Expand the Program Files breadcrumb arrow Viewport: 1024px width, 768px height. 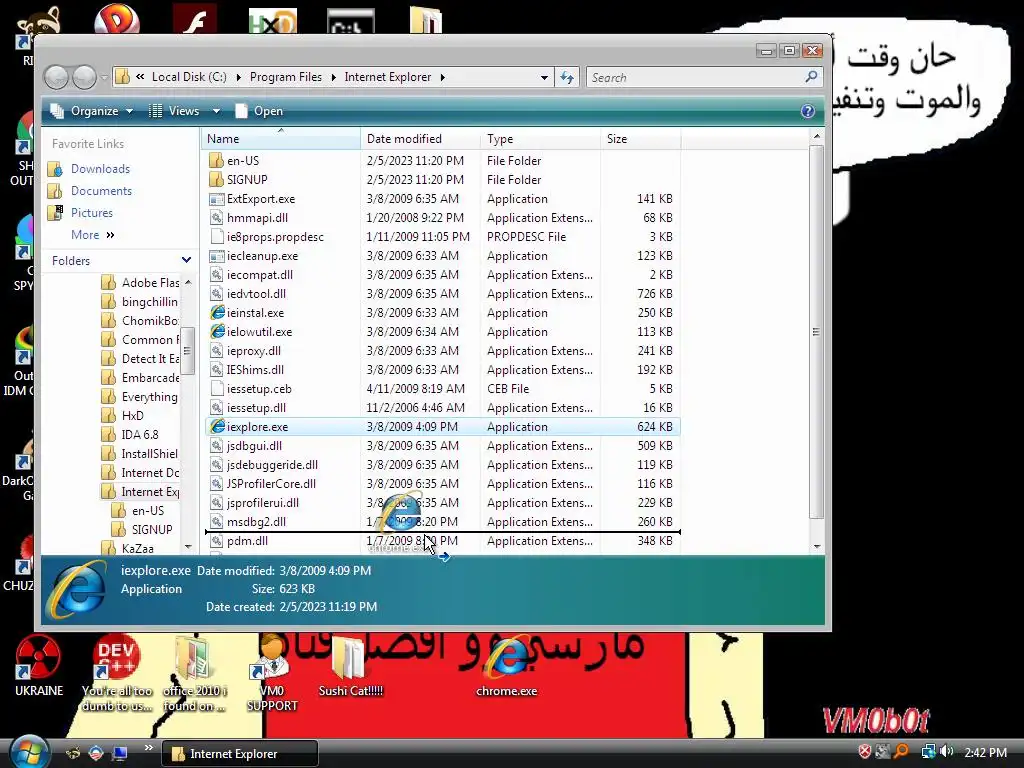point(333,77)
